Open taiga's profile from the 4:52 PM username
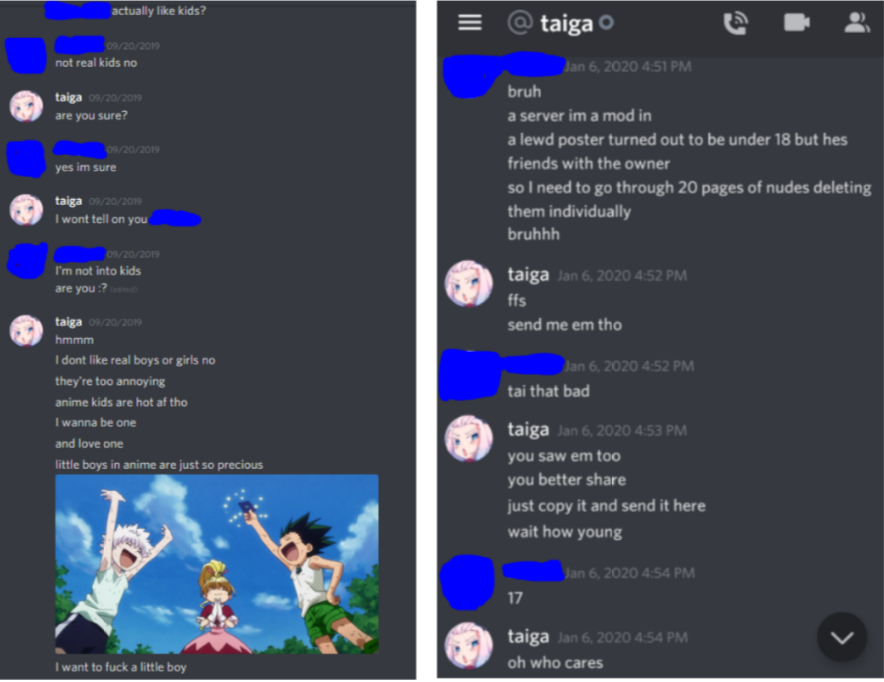884x682 pixels. click(x=528, y=274)
